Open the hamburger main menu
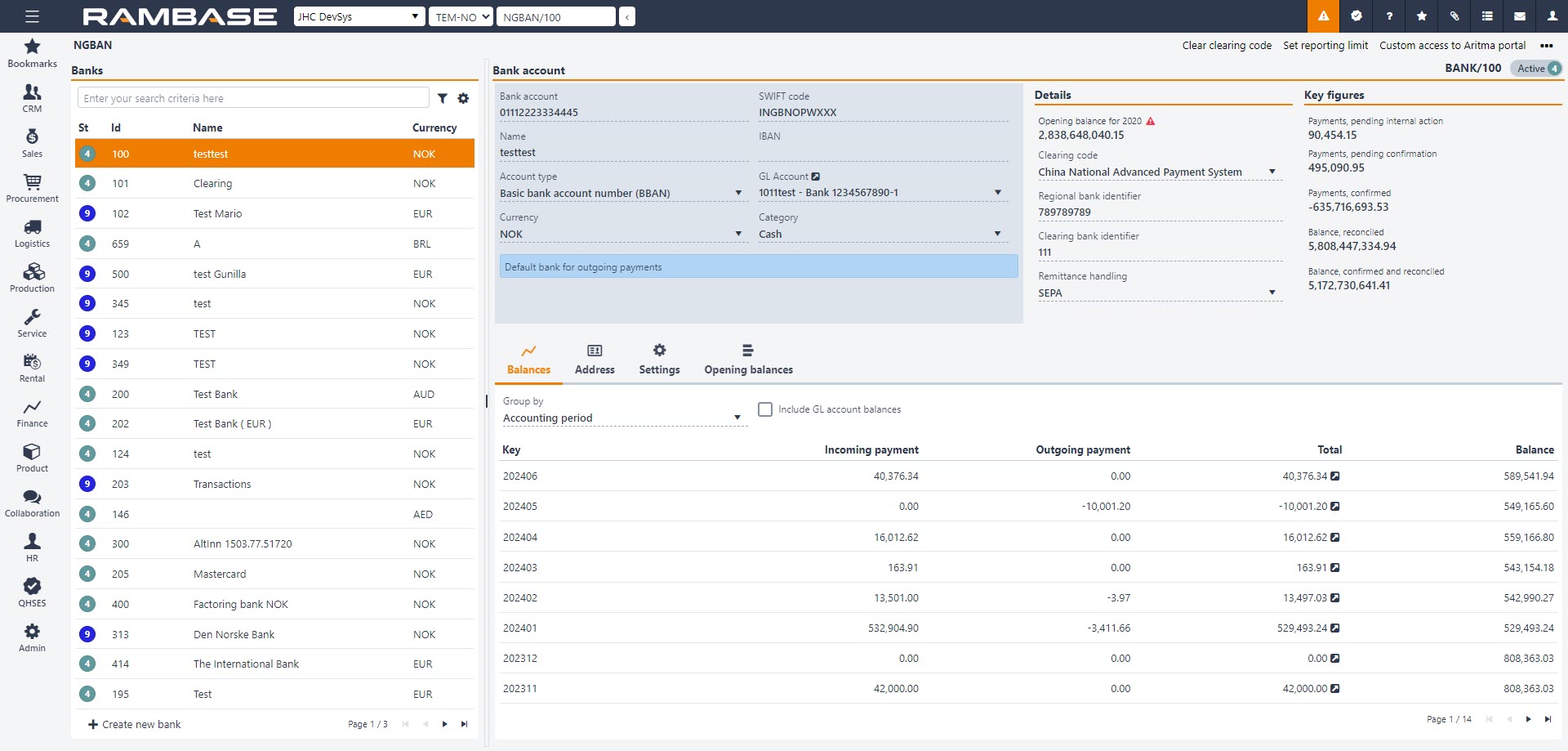 click(32, 16)
